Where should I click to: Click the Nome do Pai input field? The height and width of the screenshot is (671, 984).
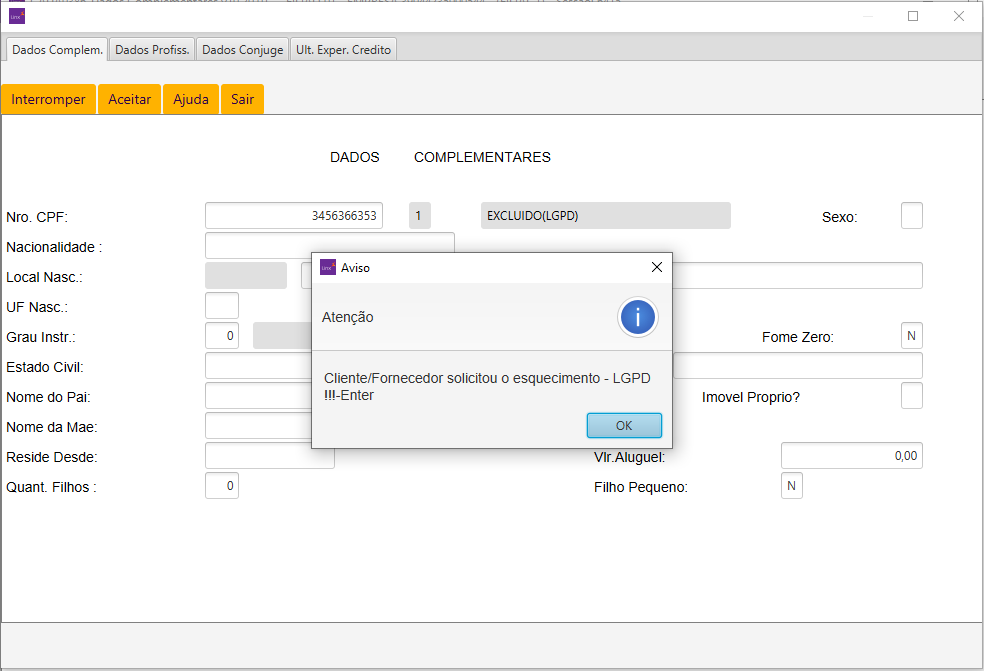click(259, 395)
